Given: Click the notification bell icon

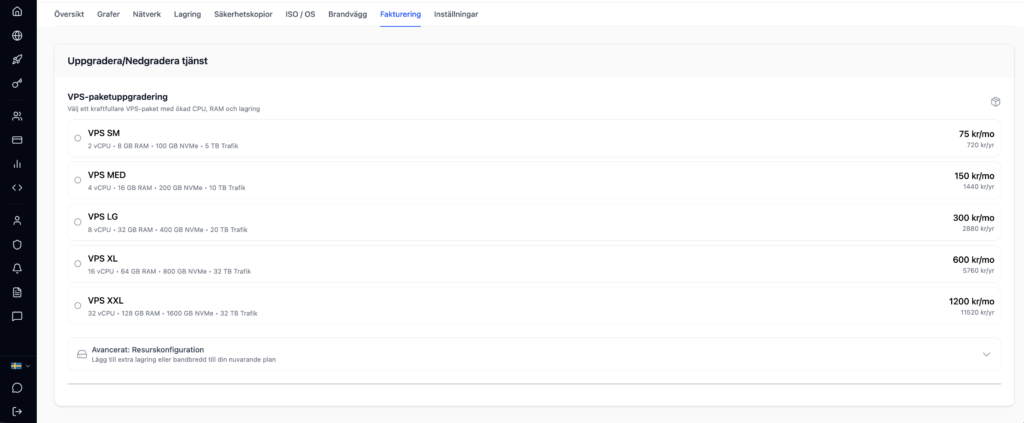Looking at the screenshot, I should (x=17, y=268).
